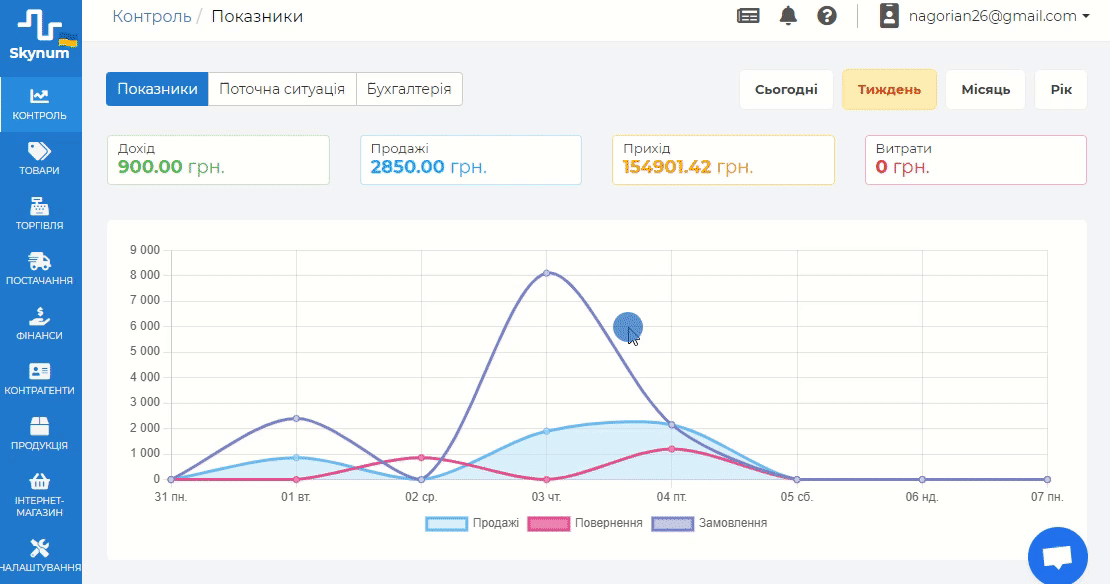Image resolution: width=1110 pixels, height=584 pixels.
Task: Toggle Повернення series in chart legend
Action: click(x=549, y=523)
